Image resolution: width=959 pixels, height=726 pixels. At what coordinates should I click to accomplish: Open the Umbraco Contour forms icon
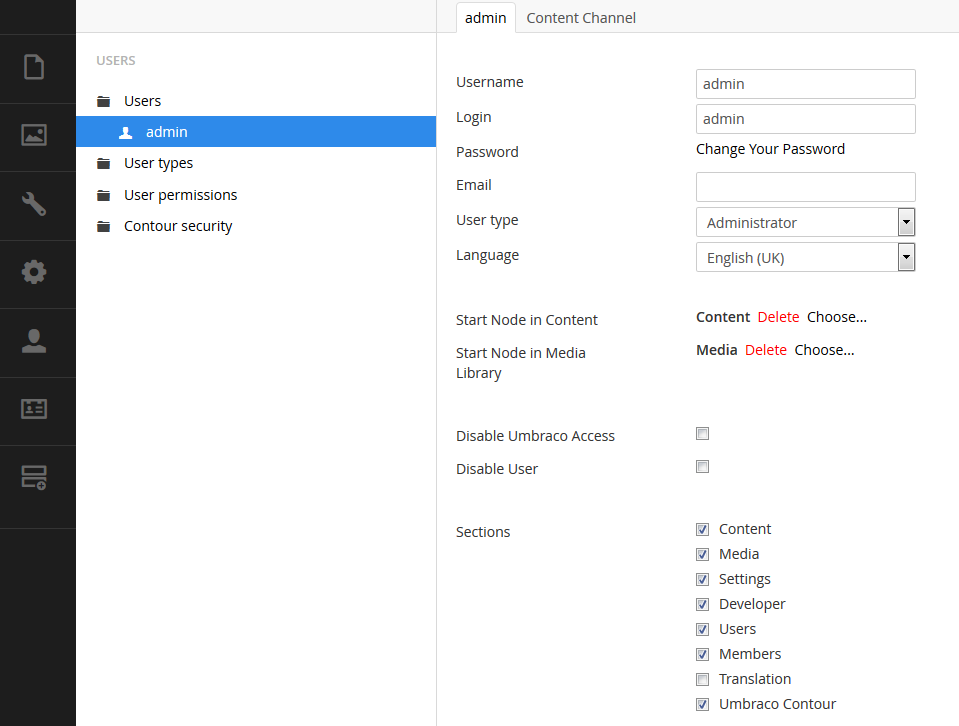(34, 478)
